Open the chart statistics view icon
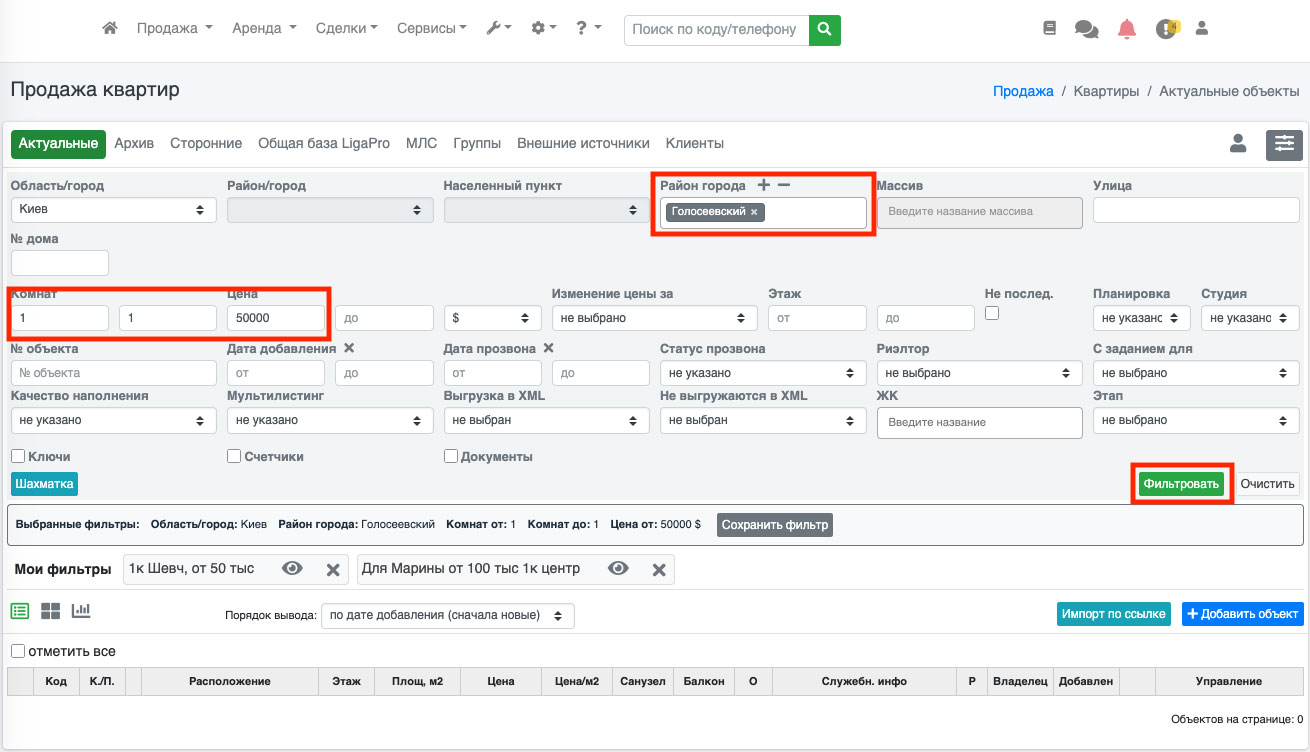 coord(81,611)
